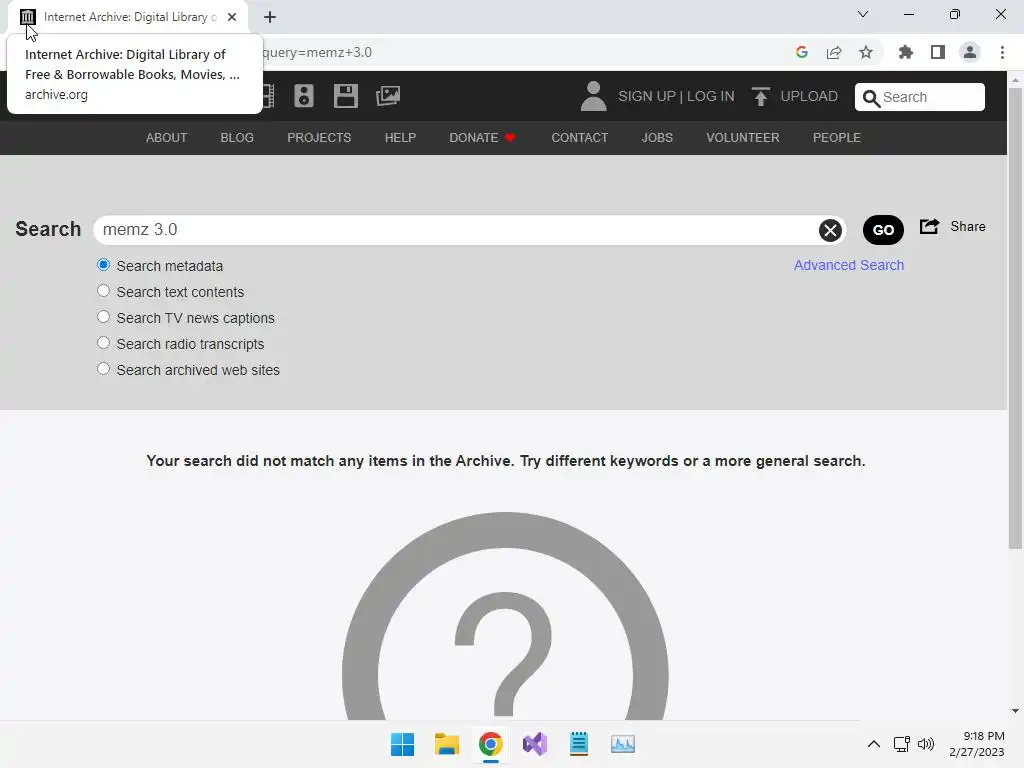
Task: Click the address bar URL text
Action: (x=317, y=52)
